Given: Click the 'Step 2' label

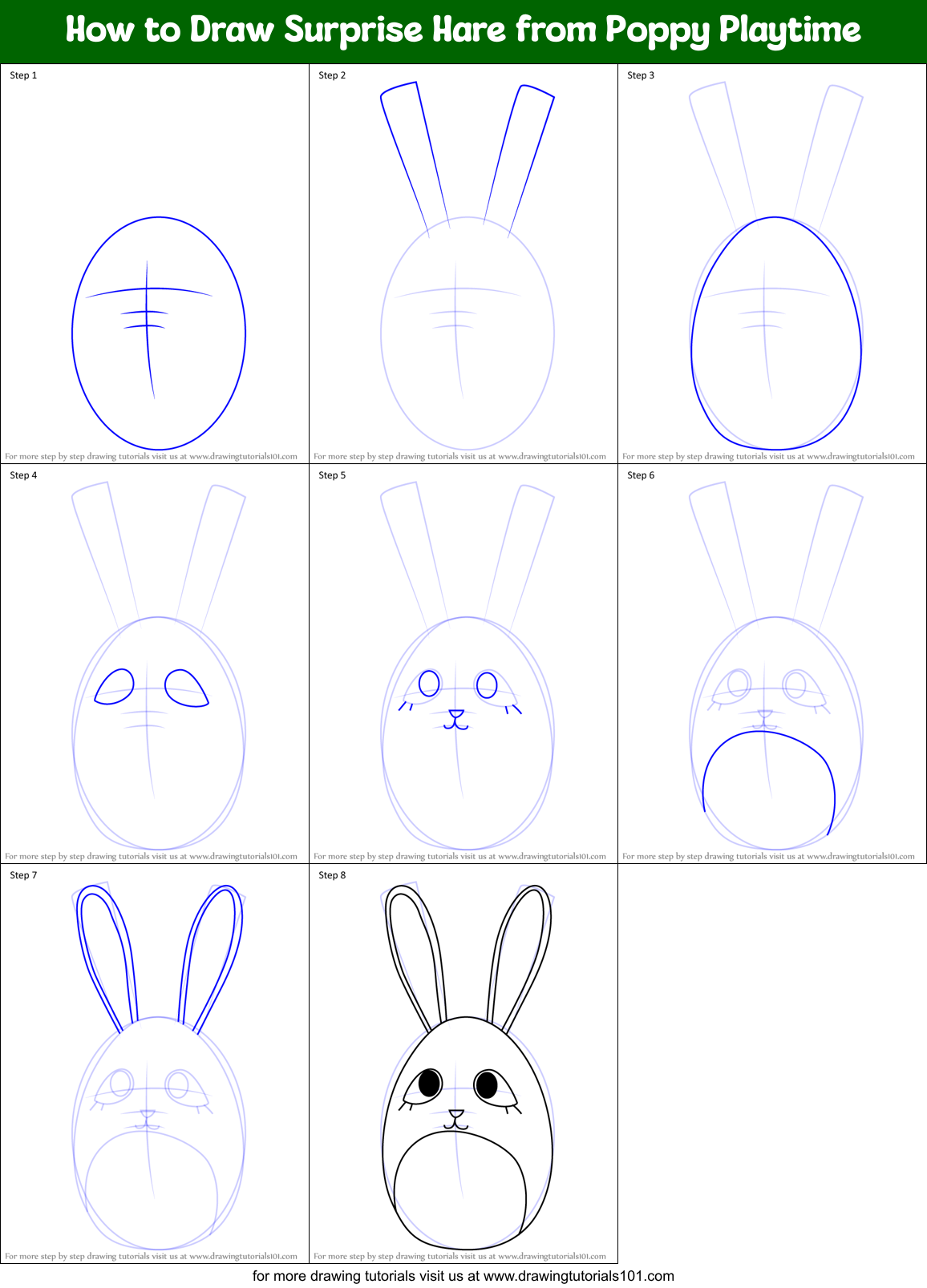Looking at the screenshot, I should tap(332, 75).
